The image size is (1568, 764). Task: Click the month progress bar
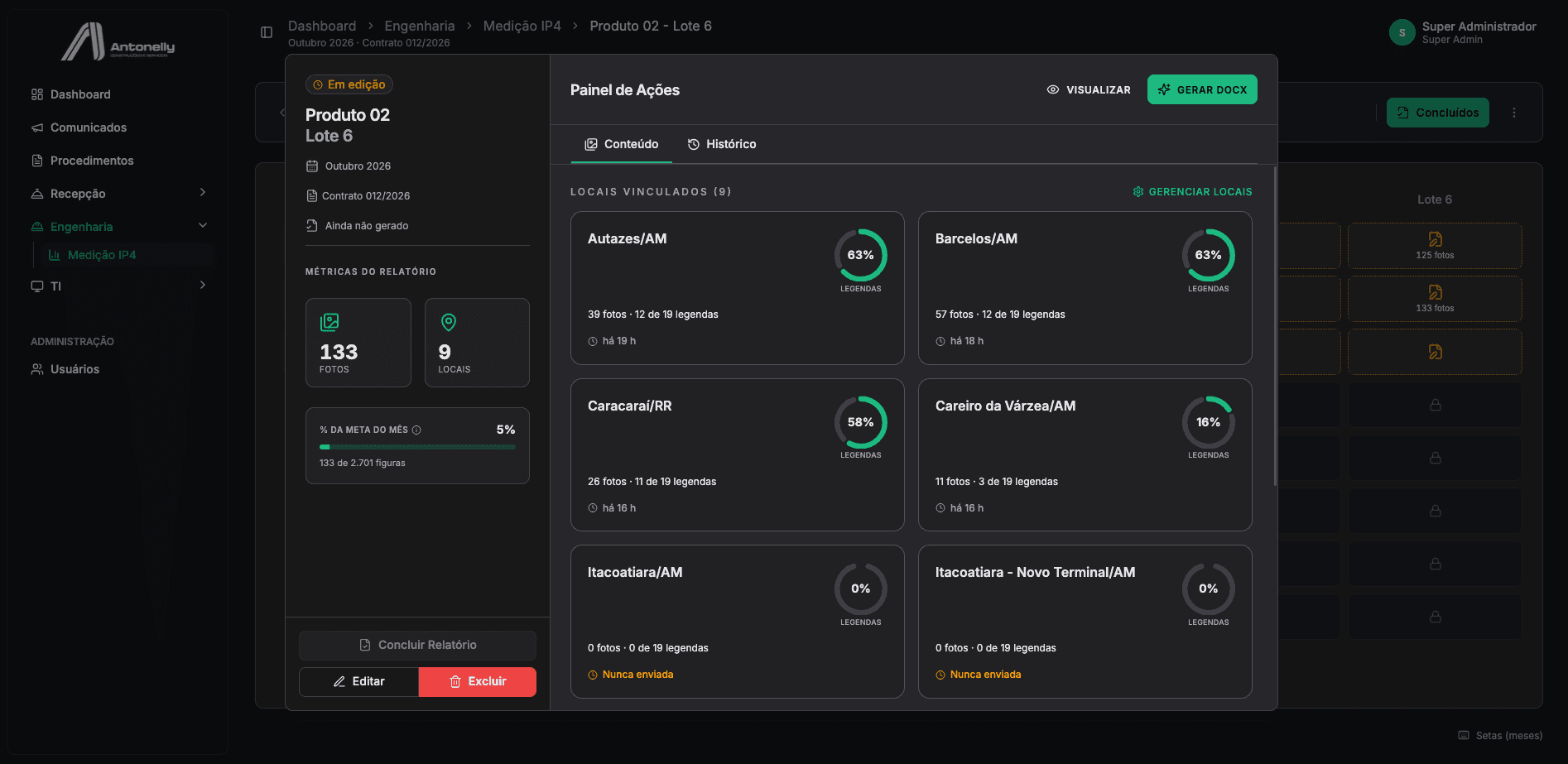tap(417, 447)
